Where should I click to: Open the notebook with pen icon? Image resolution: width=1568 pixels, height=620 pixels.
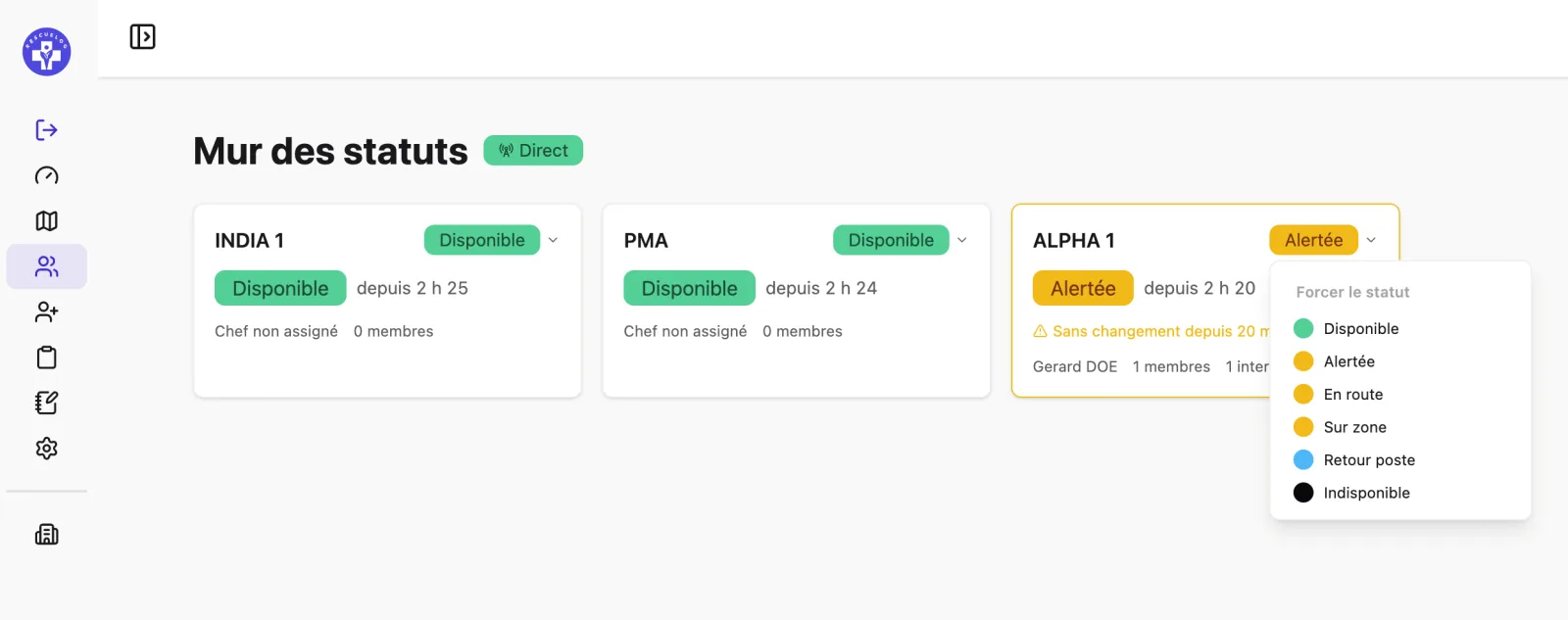pyautogui.click(x=46, y=403)
